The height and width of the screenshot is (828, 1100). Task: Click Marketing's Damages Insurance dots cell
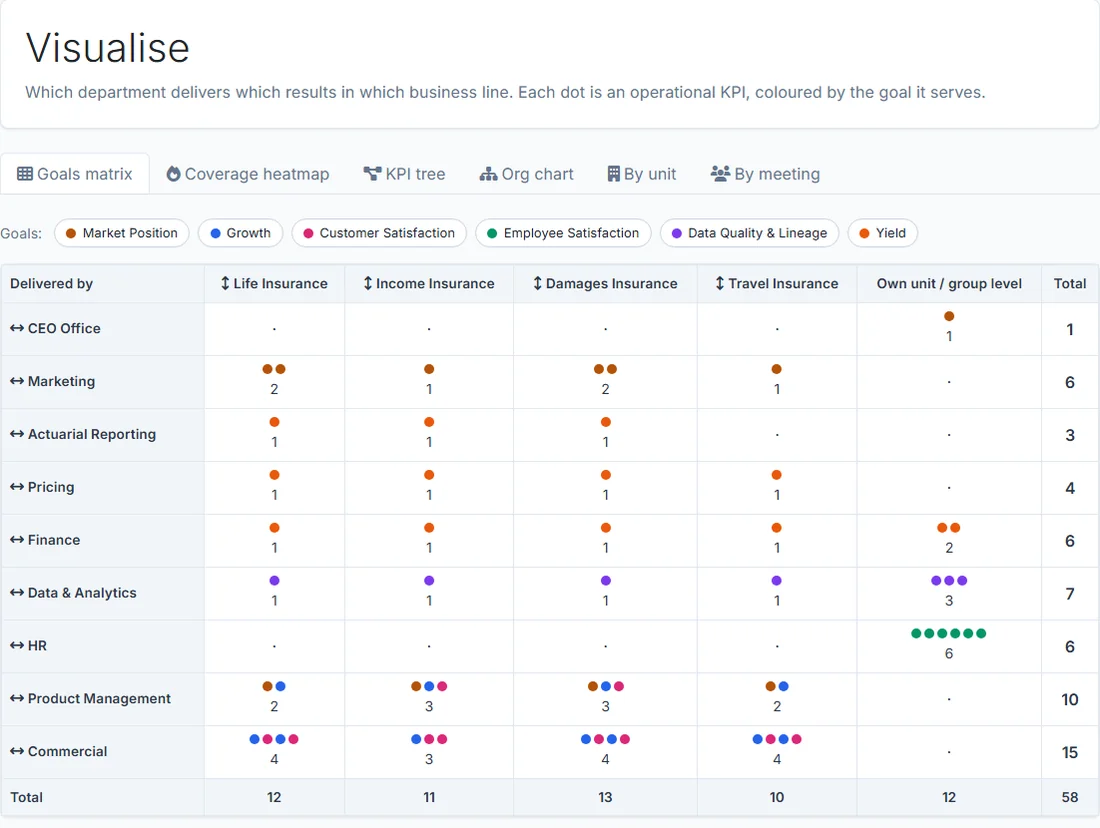click(605, 381)
